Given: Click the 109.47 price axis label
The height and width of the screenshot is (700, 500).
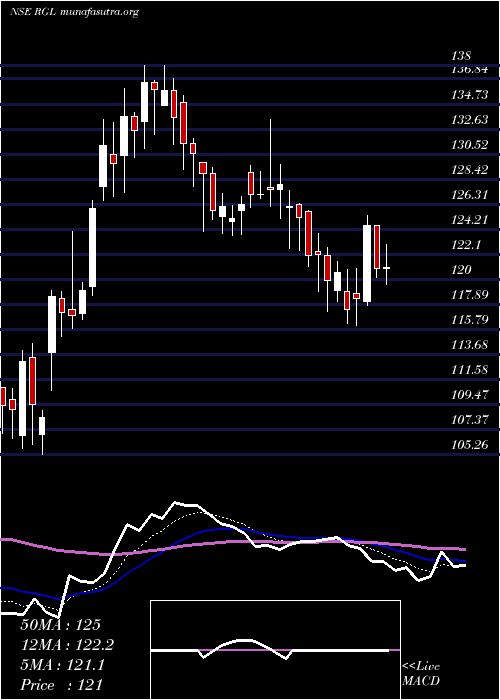Looking at the screenshot, I should 469,395.
